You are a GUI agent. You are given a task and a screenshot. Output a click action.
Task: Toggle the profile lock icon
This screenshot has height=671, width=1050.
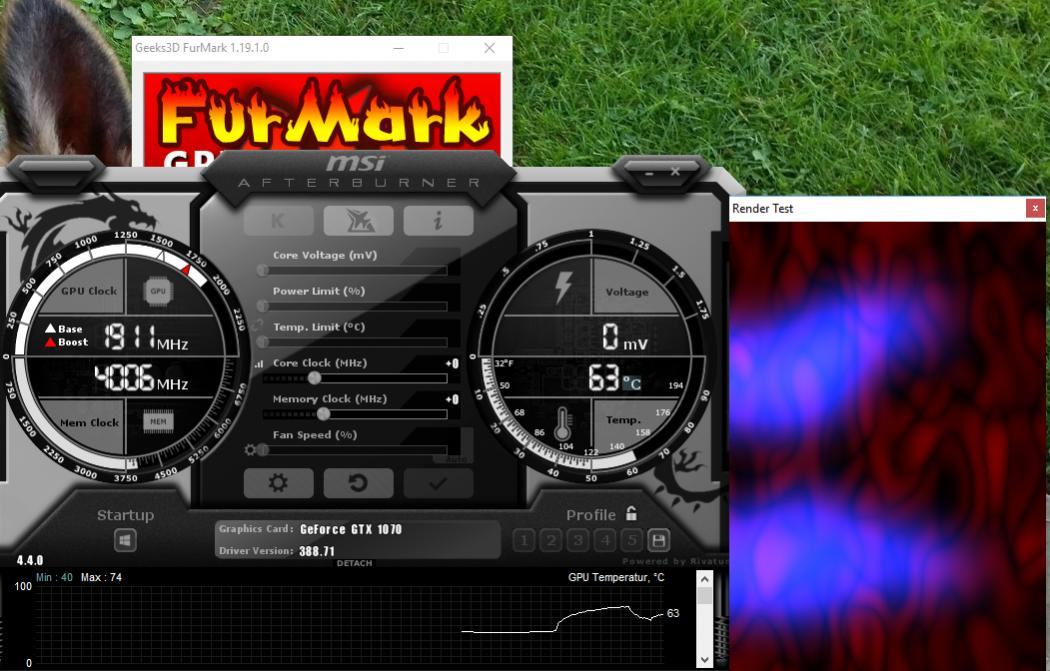pos(631,513)
